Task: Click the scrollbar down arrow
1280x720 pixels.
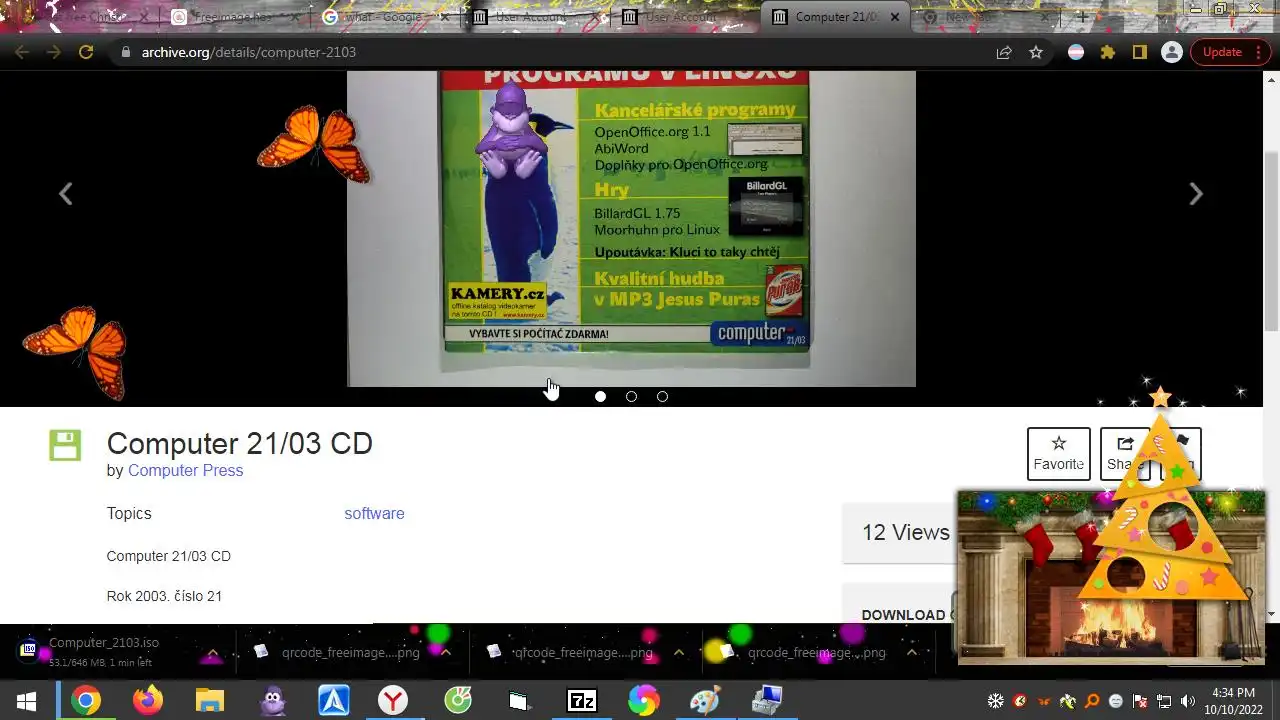Action: [x=1271, y=614]
